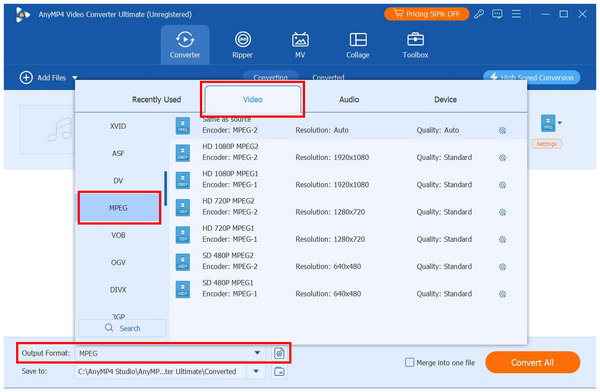Click the Add Files label
Viewport: 600px width, 392px height.
51,78
